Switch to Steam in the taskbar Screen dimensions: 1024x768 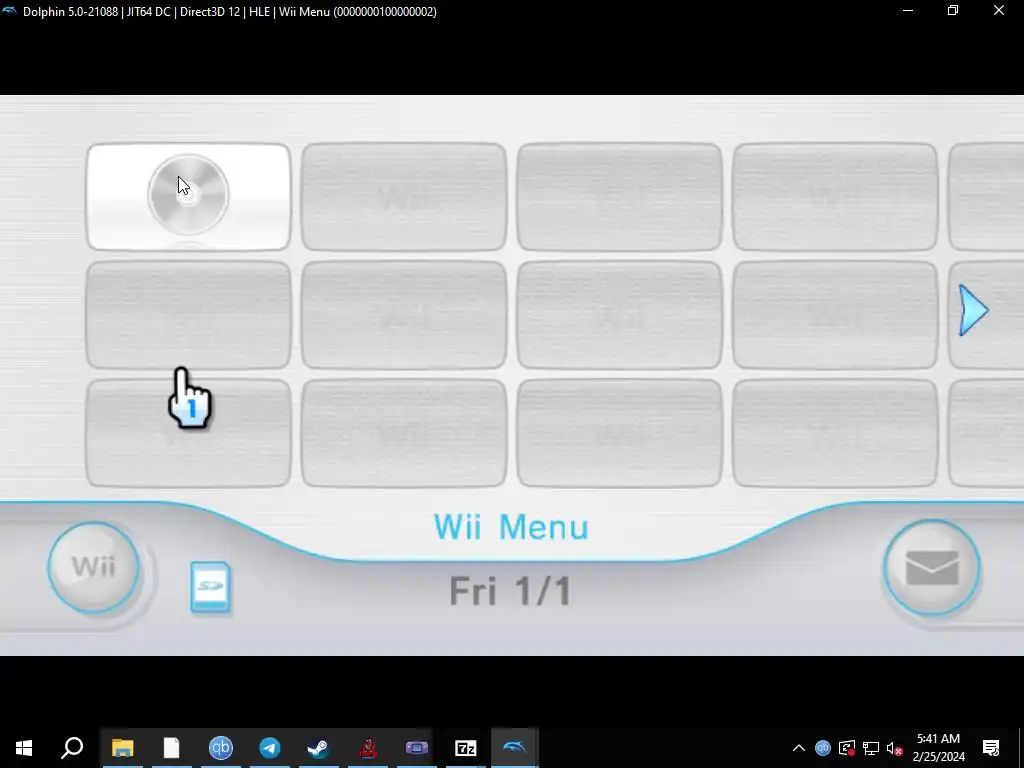pyautogui.click(x=318, y=748)
